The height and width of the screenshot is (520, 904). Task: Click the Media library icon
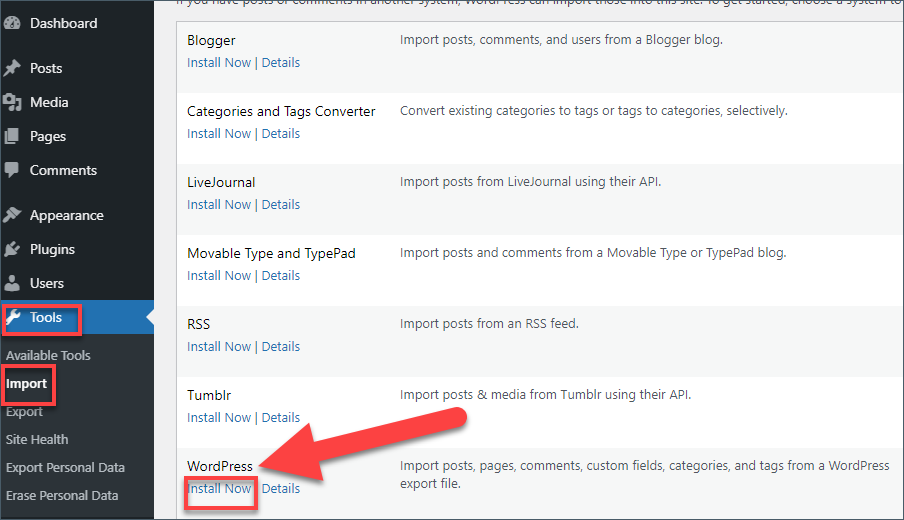tap(12, 102)
